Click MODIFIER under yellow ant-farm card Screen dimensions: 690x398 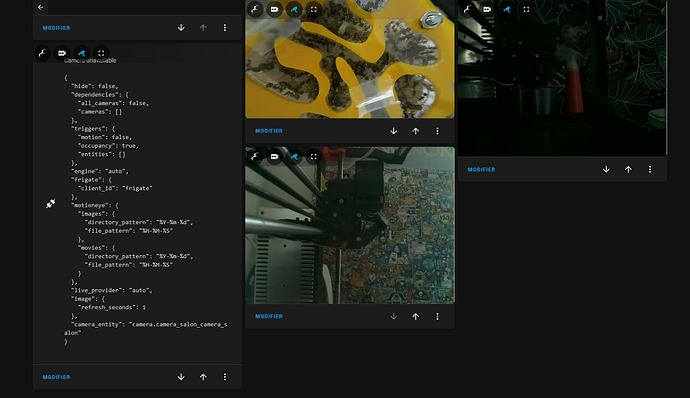(269, 131)
